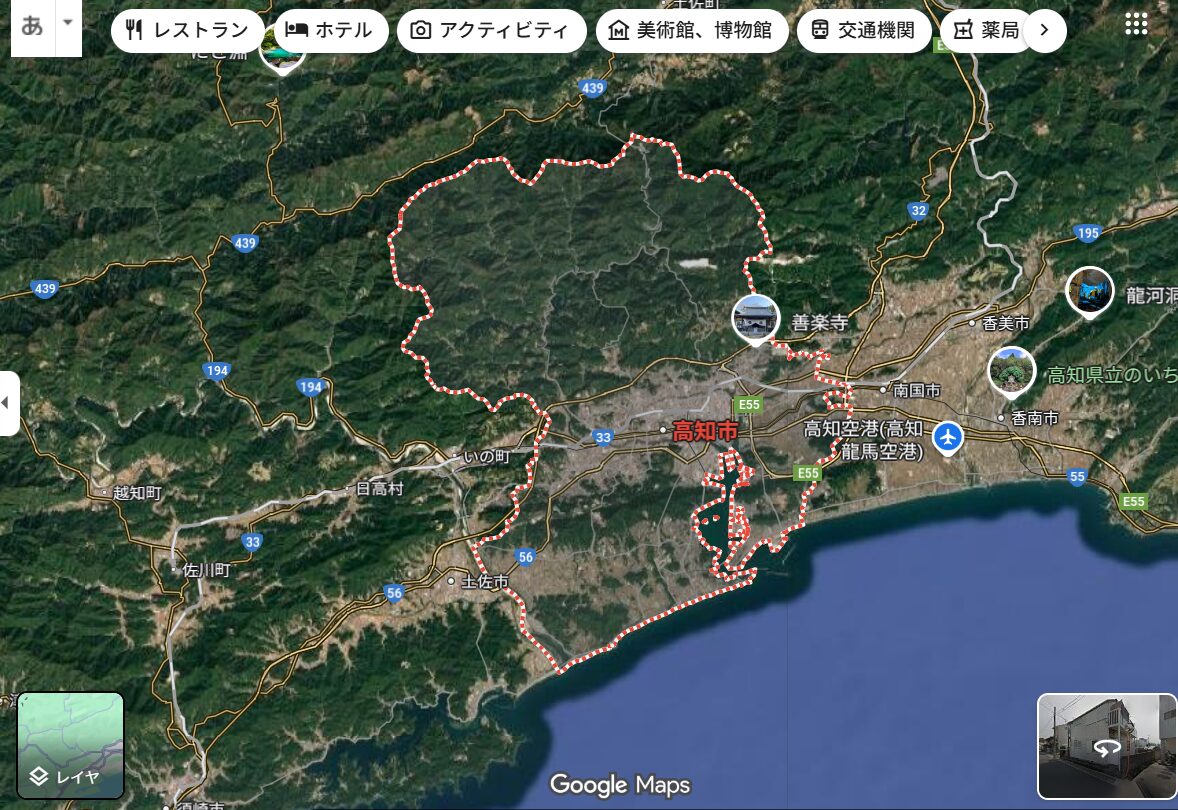Click the 高知市 city label
1178x810 pixels.
click(x=705, y=432)
